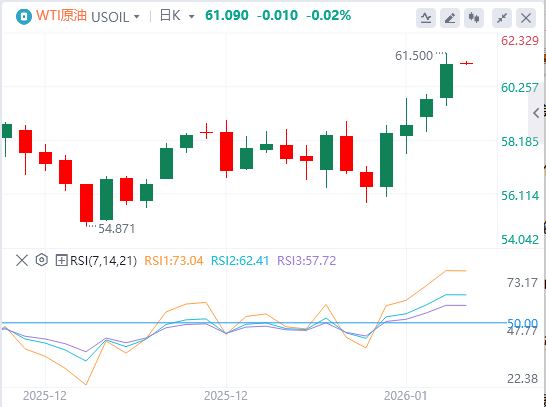The height and width of the screenshot is (407, 546).
Task: Expand the side panel with the left chevron
Action: 537,113
